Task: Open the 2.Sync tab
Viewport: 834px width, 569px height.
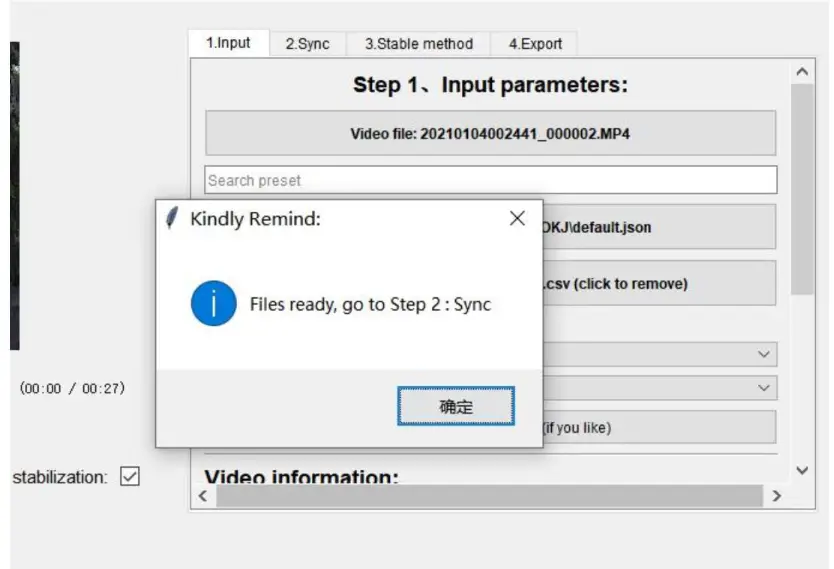Action: click(307, 44)
